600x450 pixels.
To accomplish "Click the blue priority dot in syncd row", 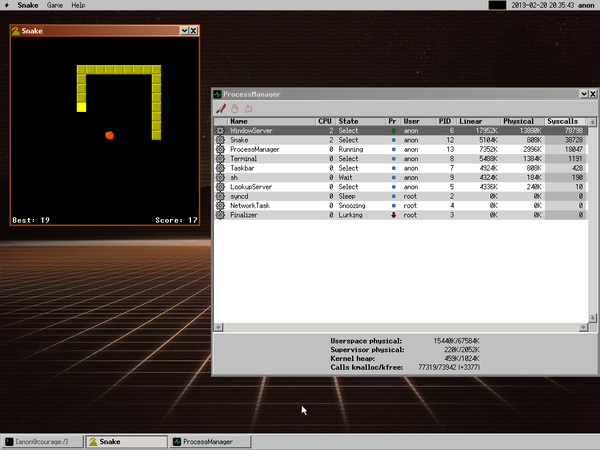I will pyautogui.click(x=393, y=196).
